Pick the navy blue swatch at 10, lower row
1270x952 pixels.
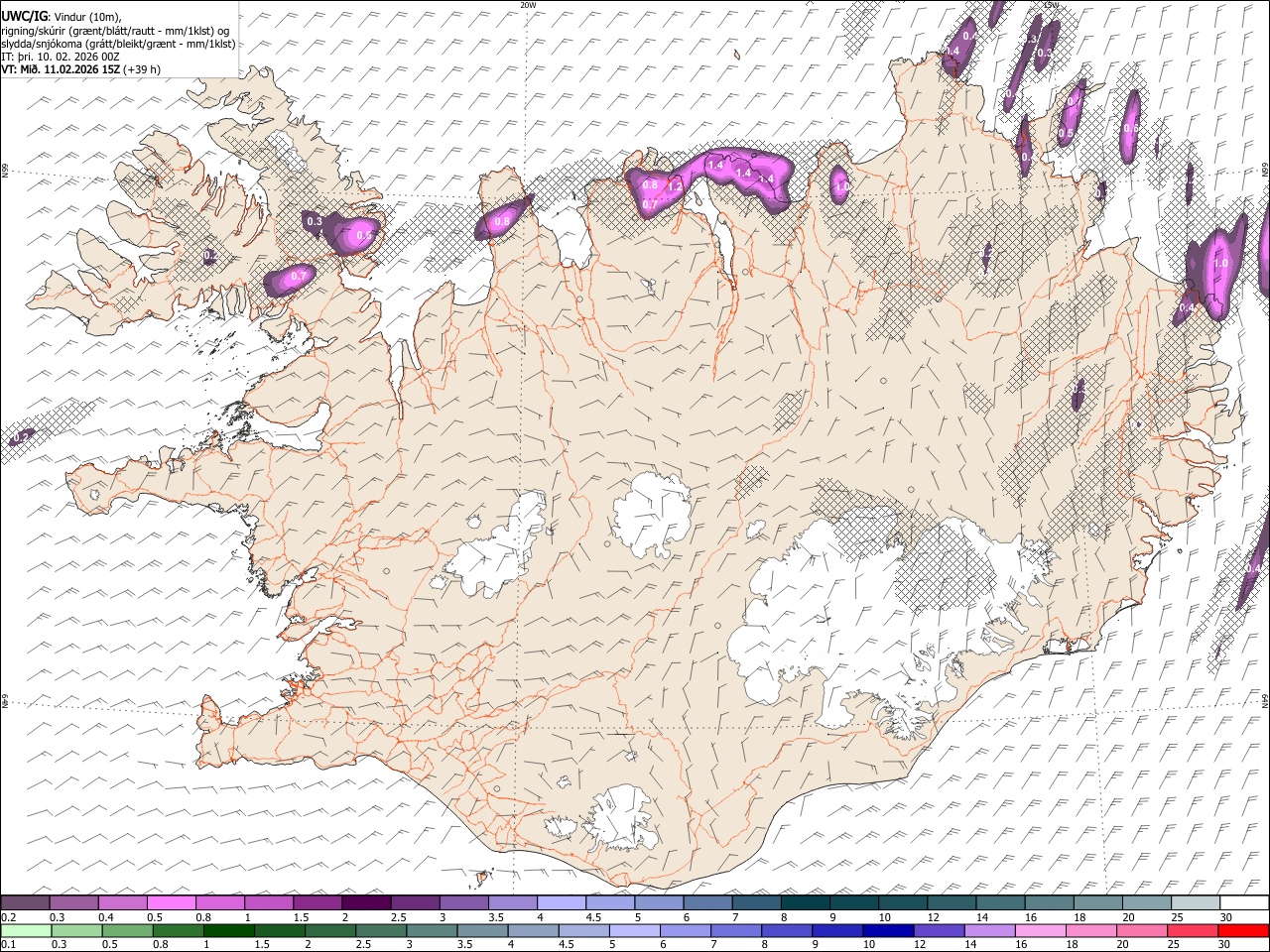tap(887, 930)
